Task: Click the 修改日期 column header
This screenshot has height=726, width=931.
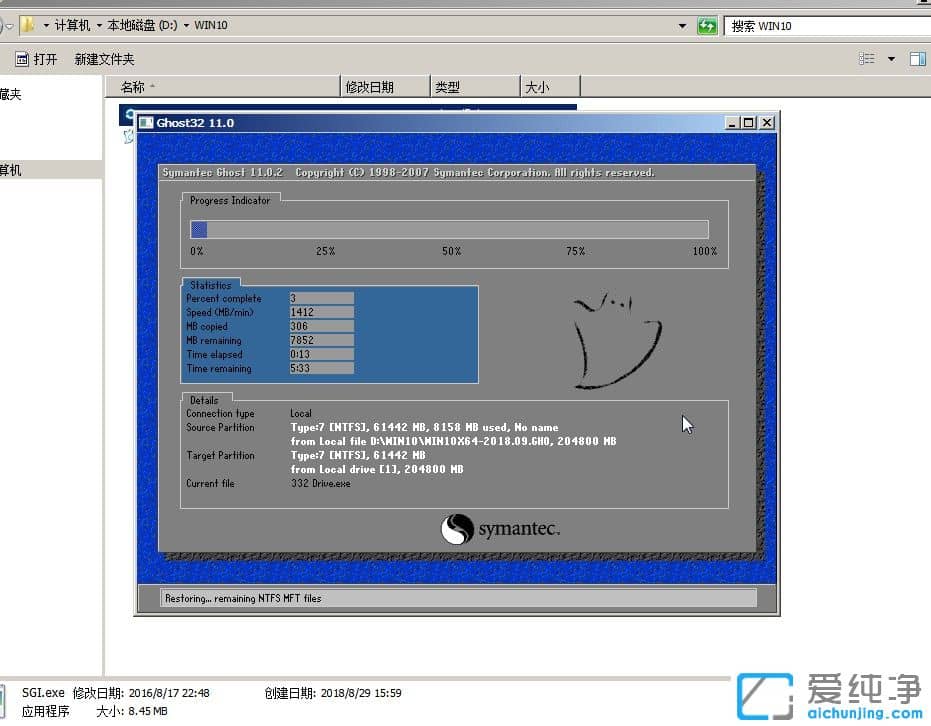Action: point(385,87)
